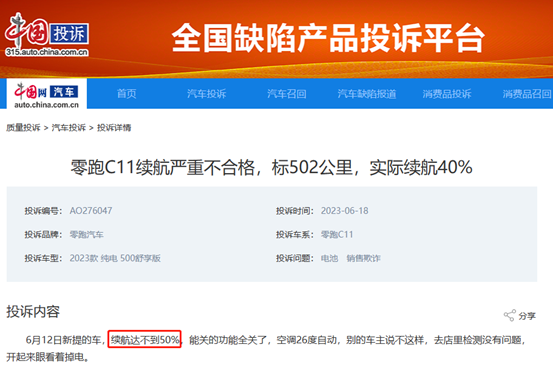Click the 汽车投诉 breadcrumb link
Viewport: 553px width, 370px height.
(x=69, y=128)
